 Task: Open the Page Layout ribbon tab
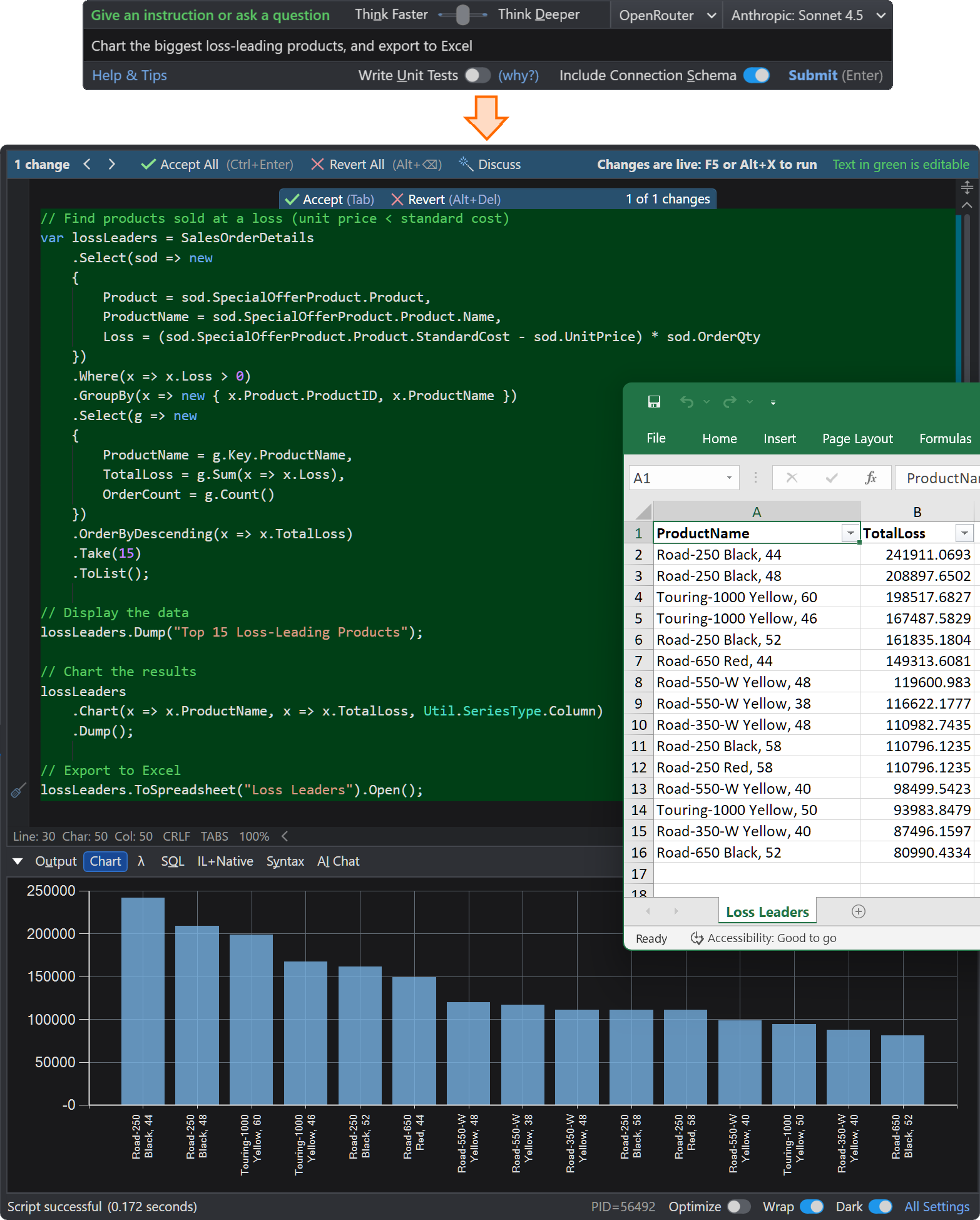(857, 439)
